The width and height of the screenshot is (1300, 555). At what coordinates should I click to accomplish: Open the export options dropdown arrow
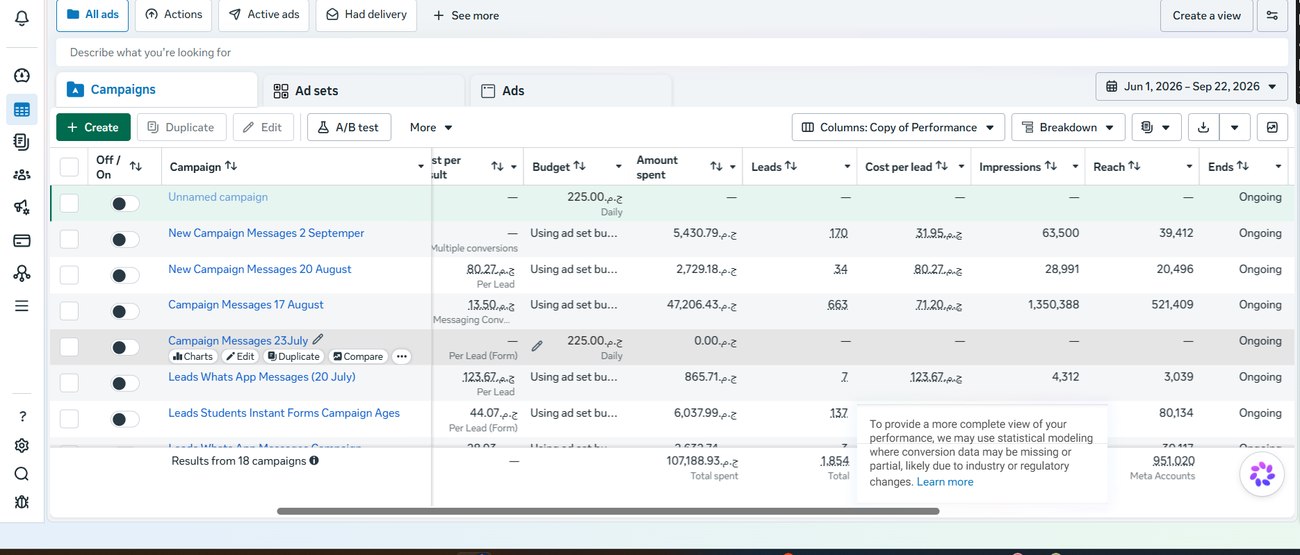tap(1235, 127)
